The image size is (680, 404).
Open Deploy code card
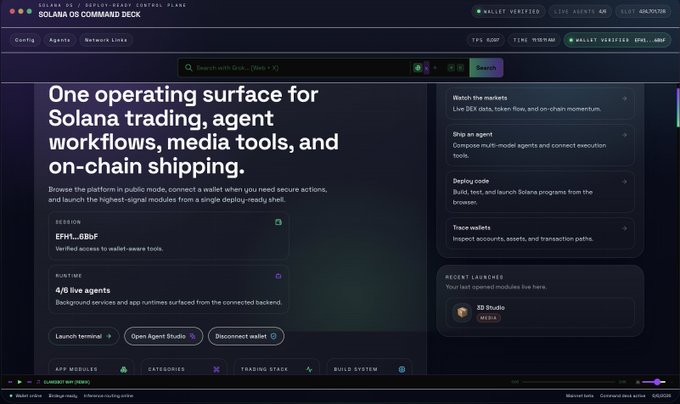pos(540,192)
